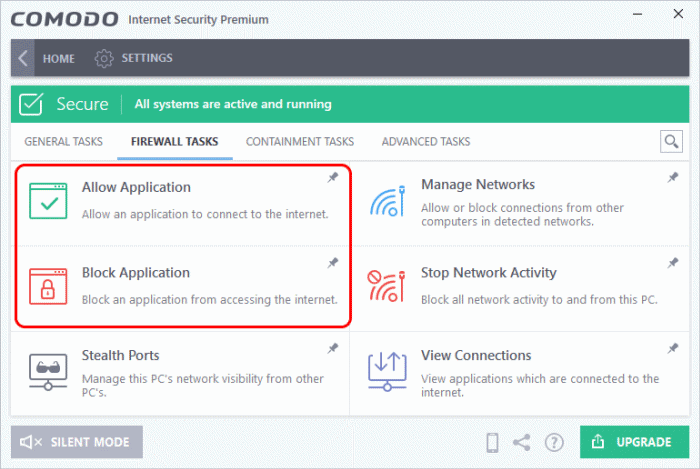Open the Block Application task title
This screenshot has height=469, width=700.
point(136,272)
